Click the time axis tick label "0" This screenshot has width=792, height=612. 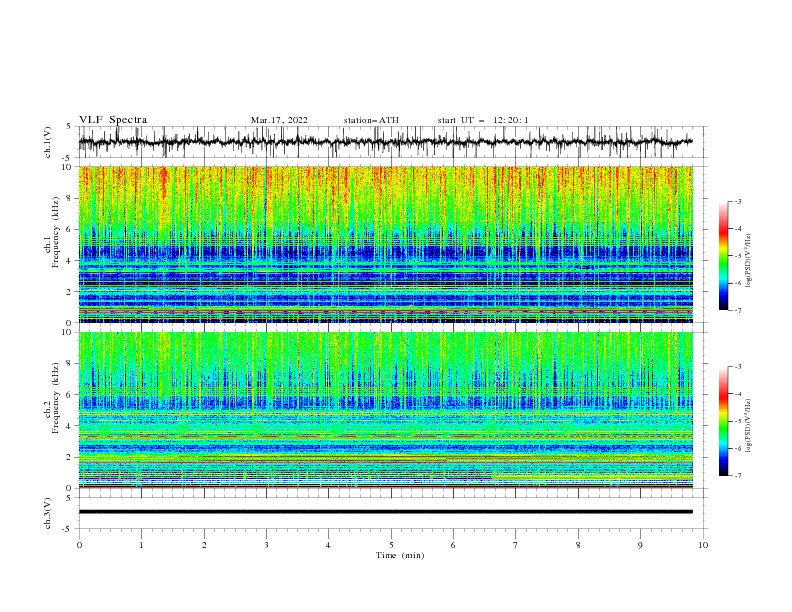pos(79,545)
